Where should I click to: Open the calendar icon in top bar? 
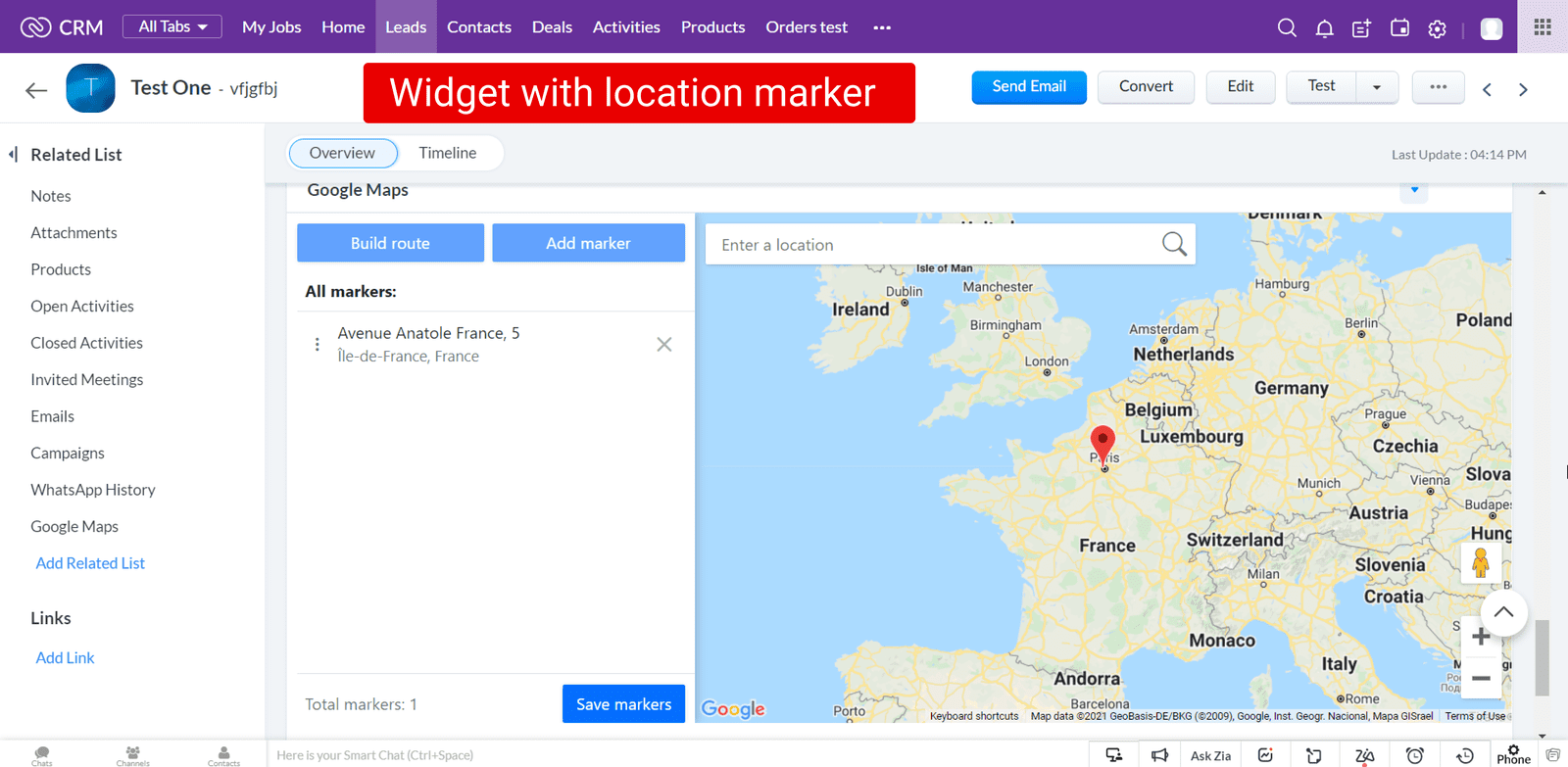coord(1399,28)
